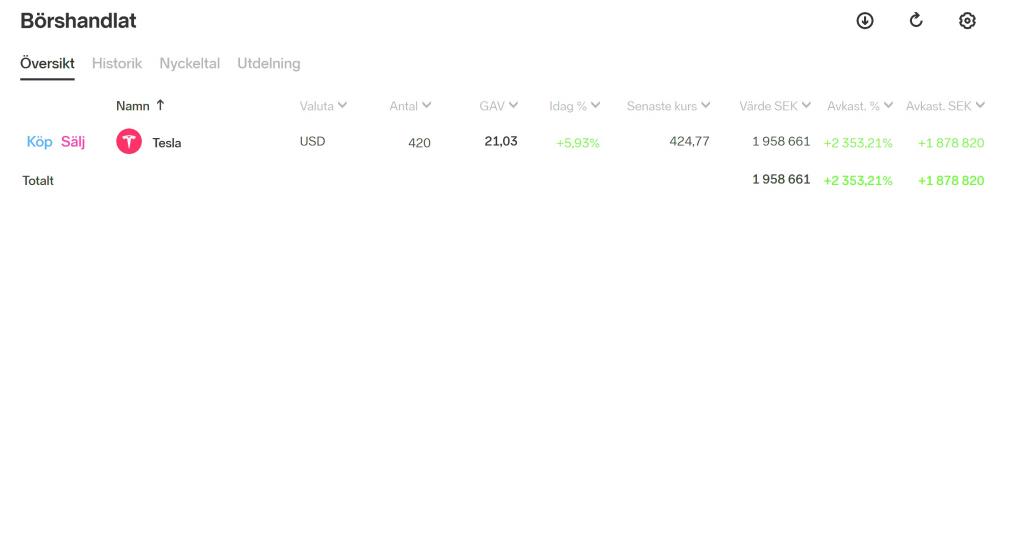The image size is (1024, 538).
Task: Open settings via the gear icon
Action: (x=967, y=21)
